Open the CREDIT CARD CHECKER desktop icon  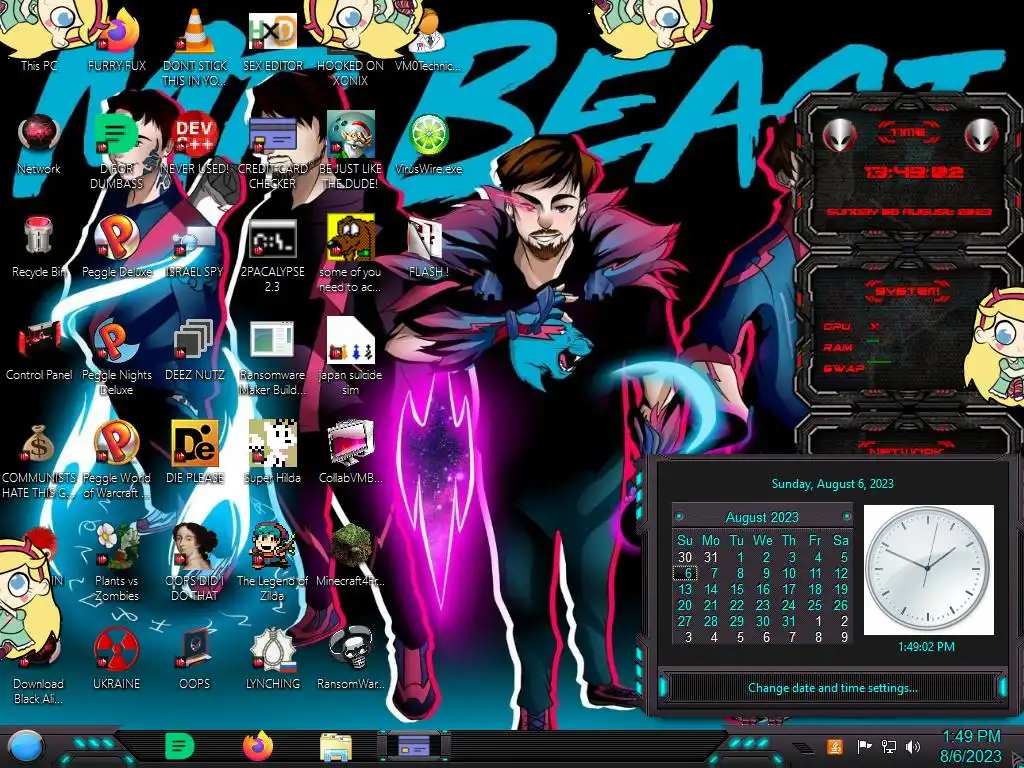273,152
